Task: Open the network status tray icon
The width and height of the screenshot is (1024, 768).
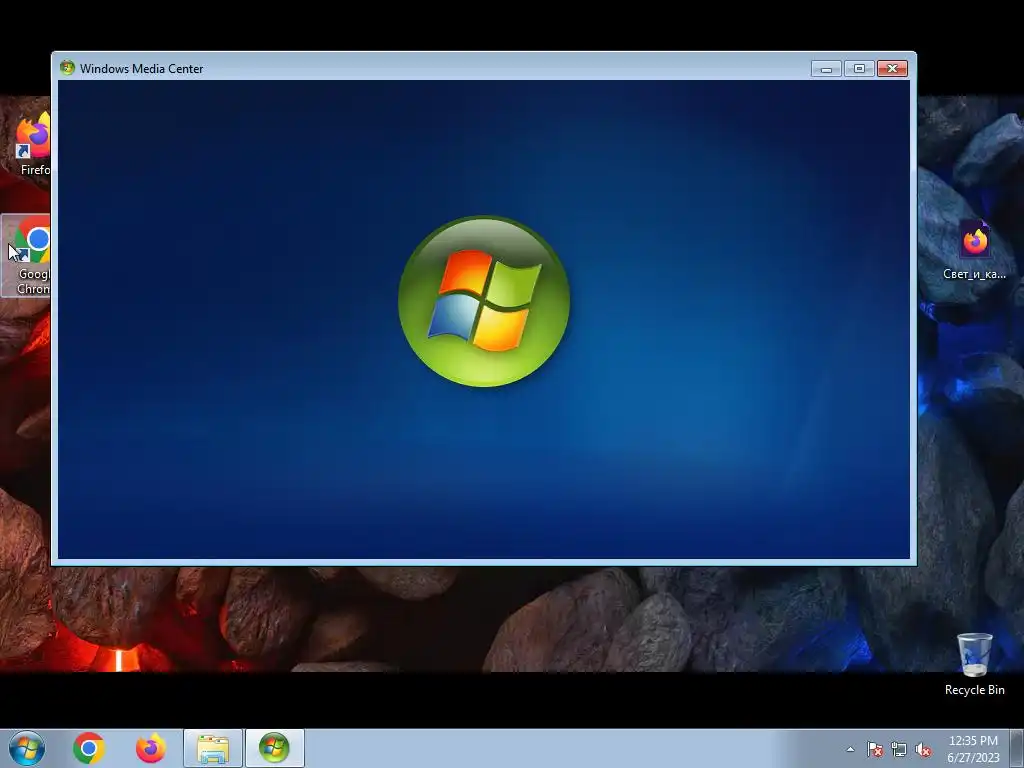Action: click(899, 750)
